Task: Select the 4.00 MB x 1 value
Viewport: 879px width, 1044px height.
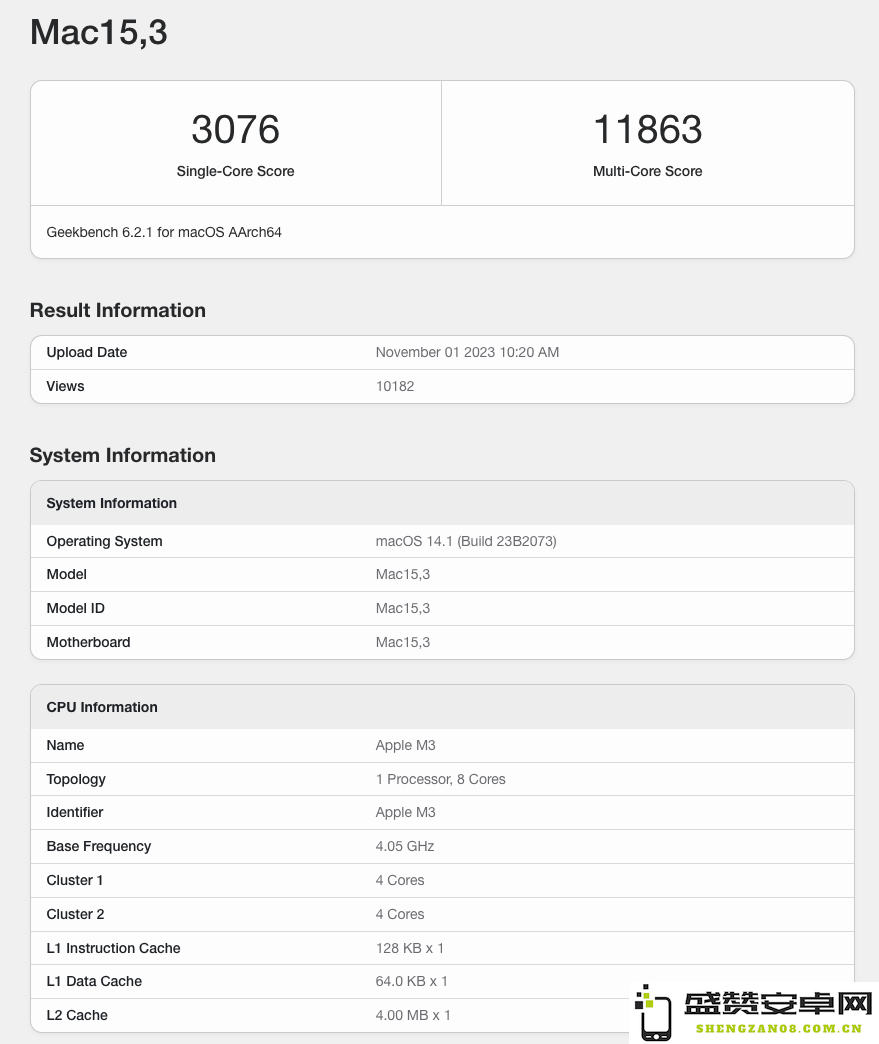Action: pos(413,1015)
